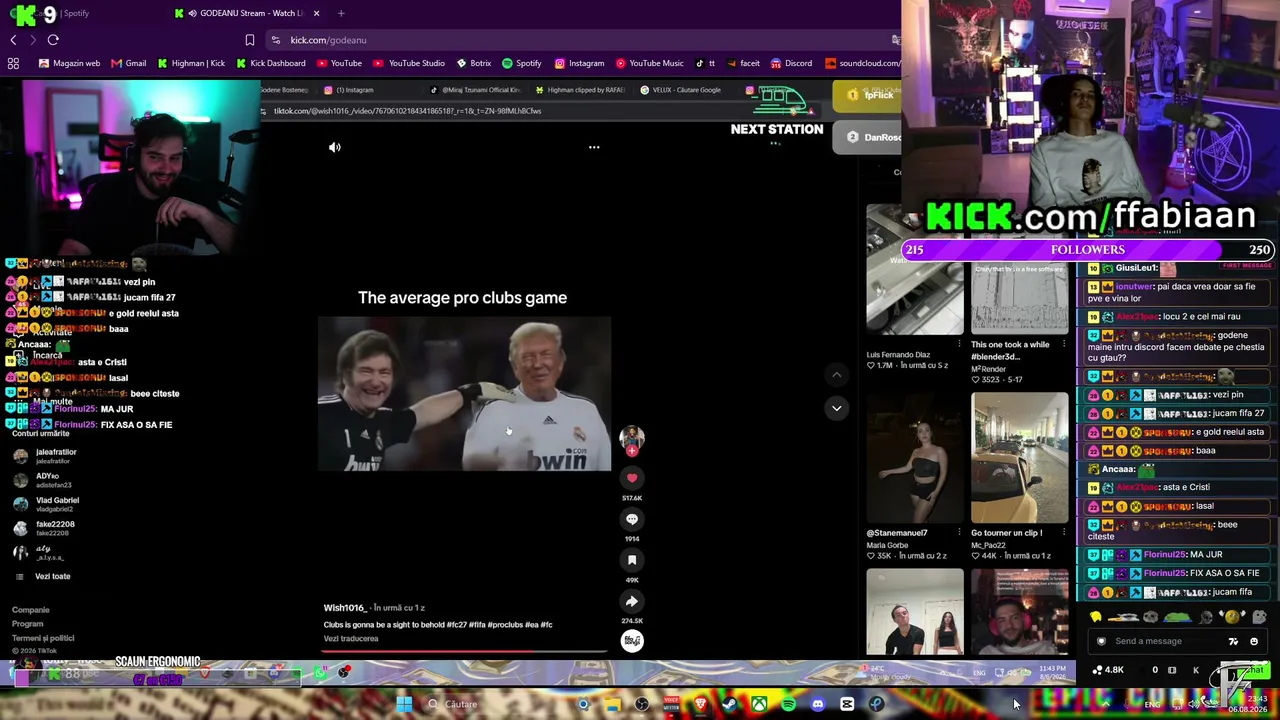Viewport: 1280px width, 720px height.
Task: Open the video's sound disc
Action: (x=632, y=641)
